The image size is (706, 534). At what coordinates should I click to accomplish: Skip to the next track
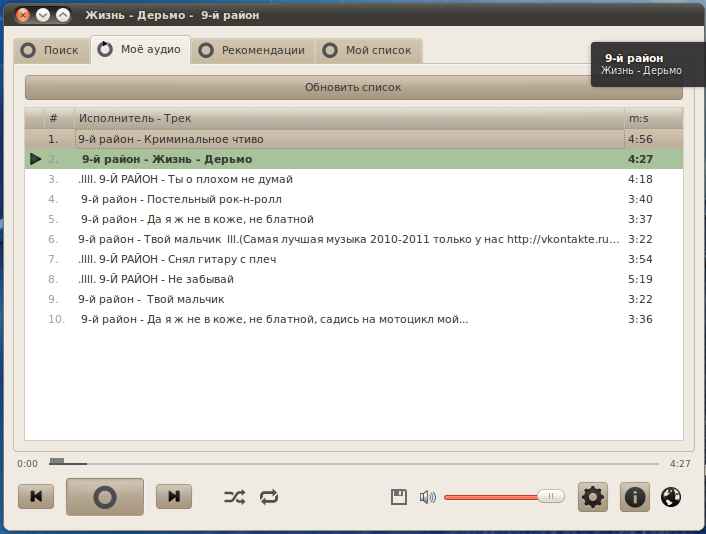coord(173,496)
